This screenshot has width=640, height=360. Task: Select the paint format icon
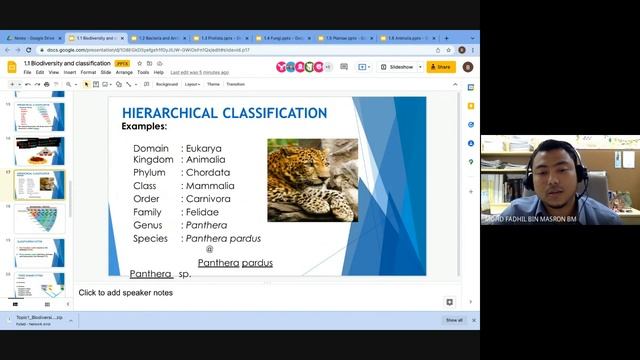tap(56, 84)
